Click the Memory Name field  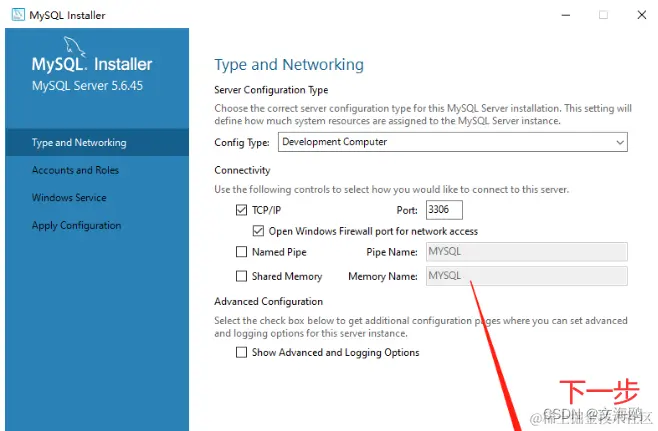[x=527, y=276]
